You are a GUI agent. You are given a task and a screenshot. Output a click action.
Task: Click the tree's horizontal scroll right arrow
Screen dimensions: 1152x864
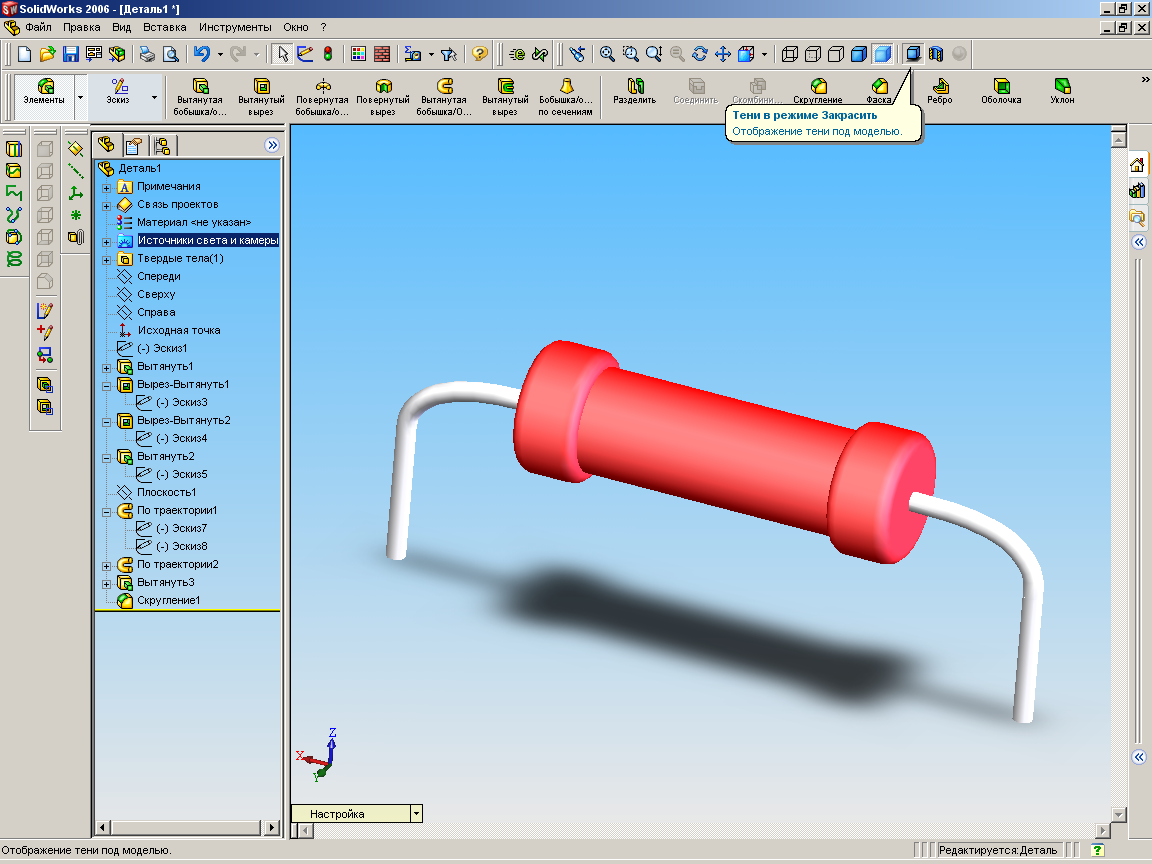click(272, 827)
